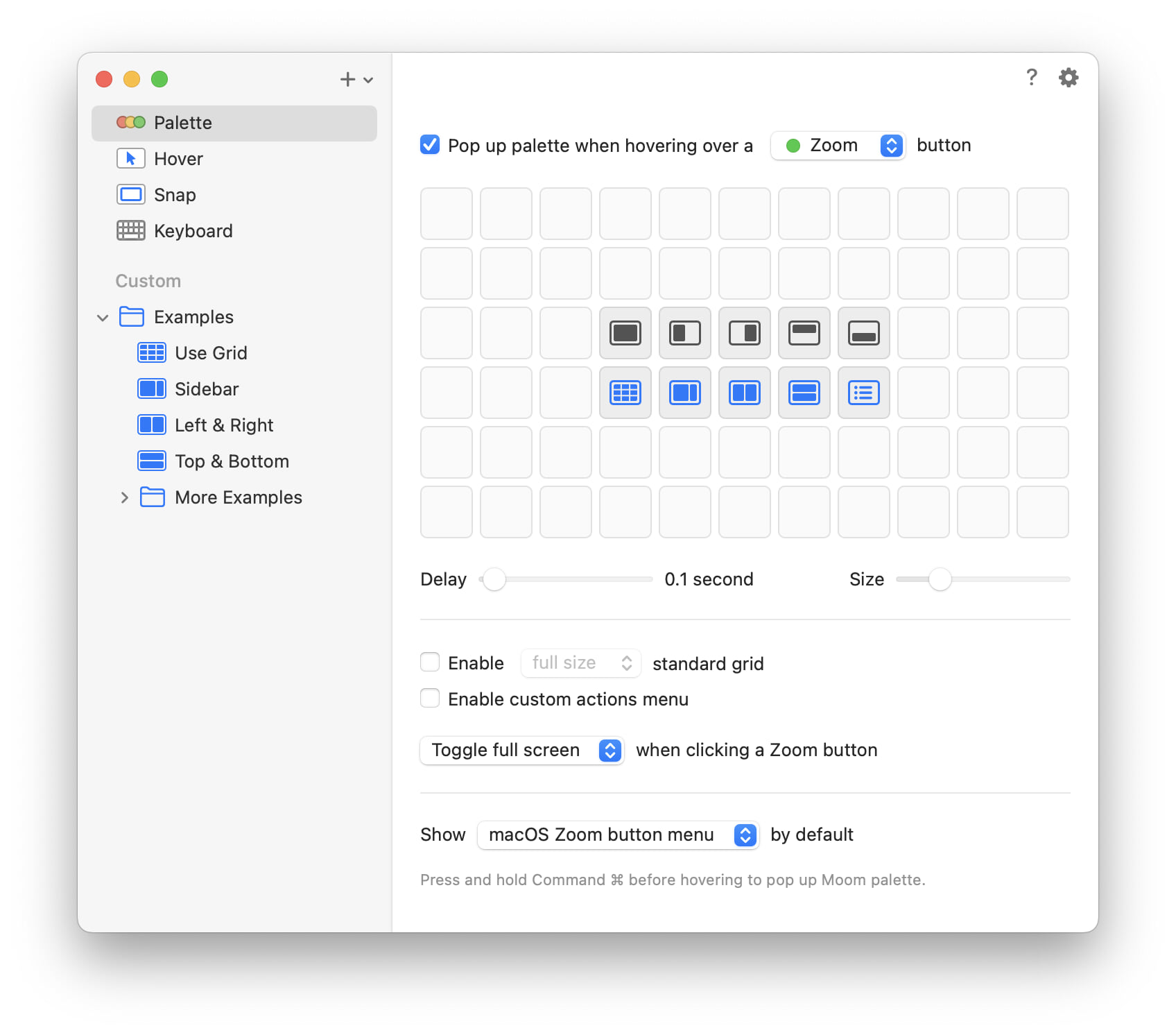Screen dimensions: 1176x1035
Task: Expand the More Examples folder
Action: point(125,497)
